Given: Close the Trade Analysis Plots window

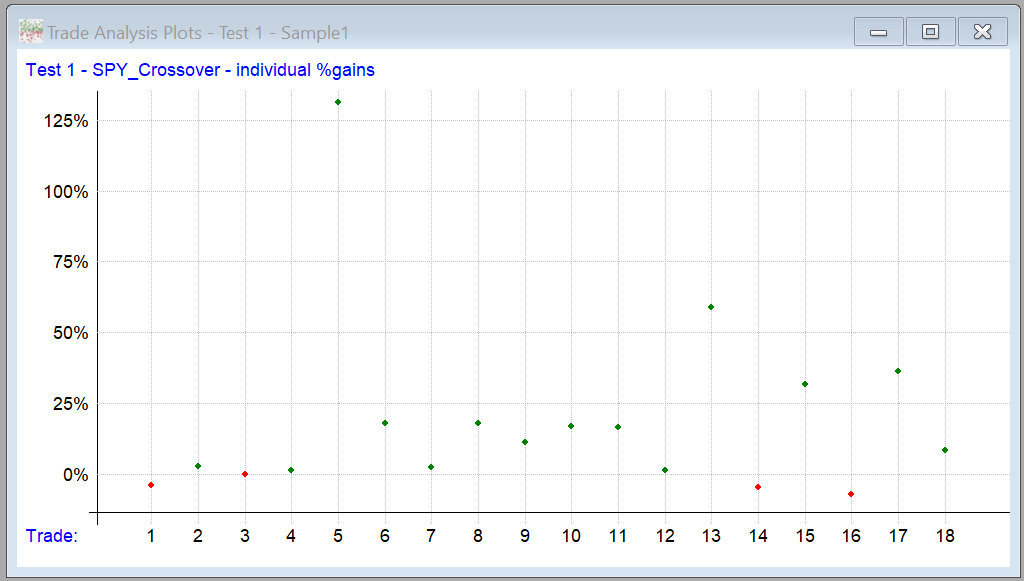Looking at the screenshot, I should coord(982,32).
